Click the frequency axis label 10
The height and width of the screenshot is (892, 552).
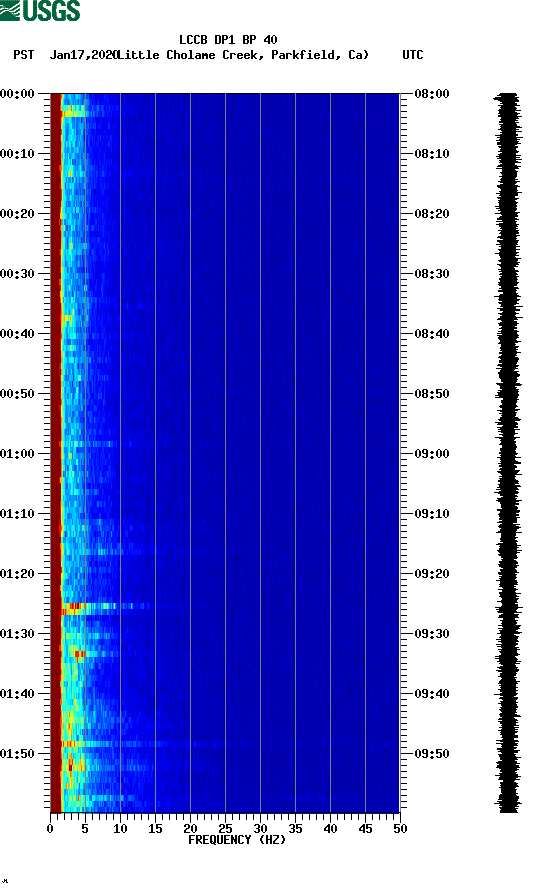tap(120, 829)
